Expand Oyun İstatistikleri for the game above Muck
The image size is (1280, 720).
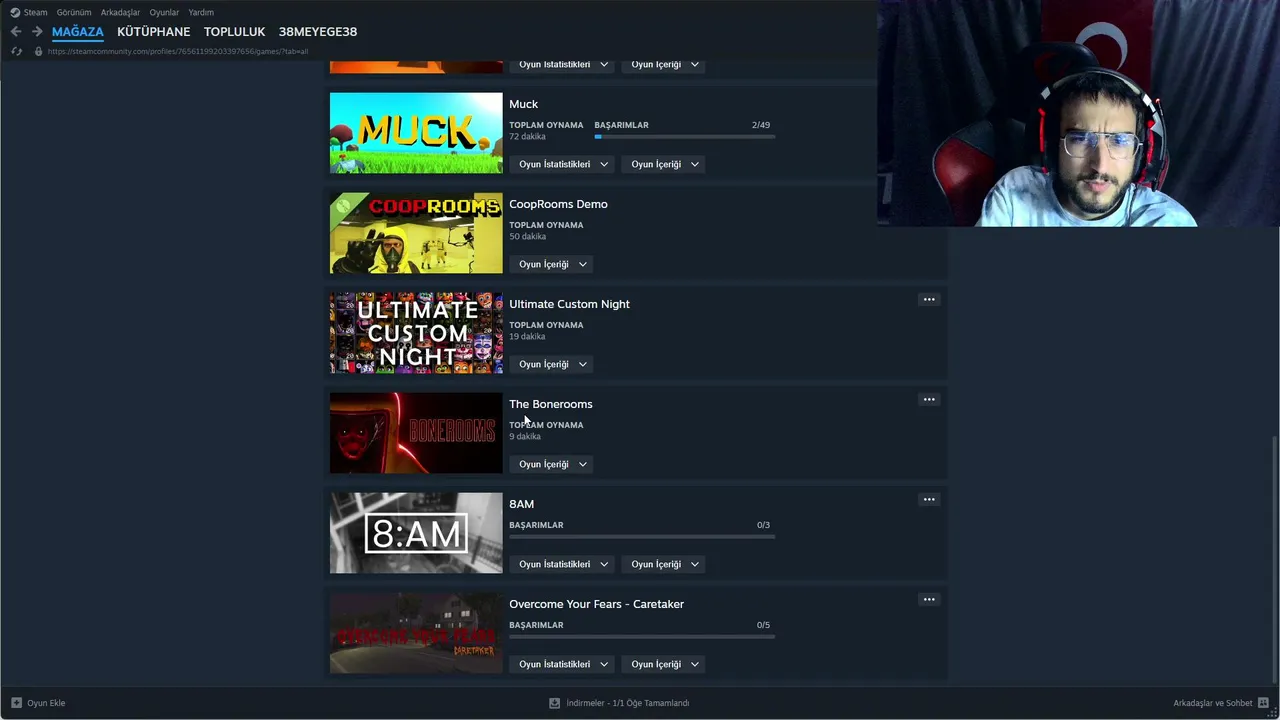click(x=563, y=64)
